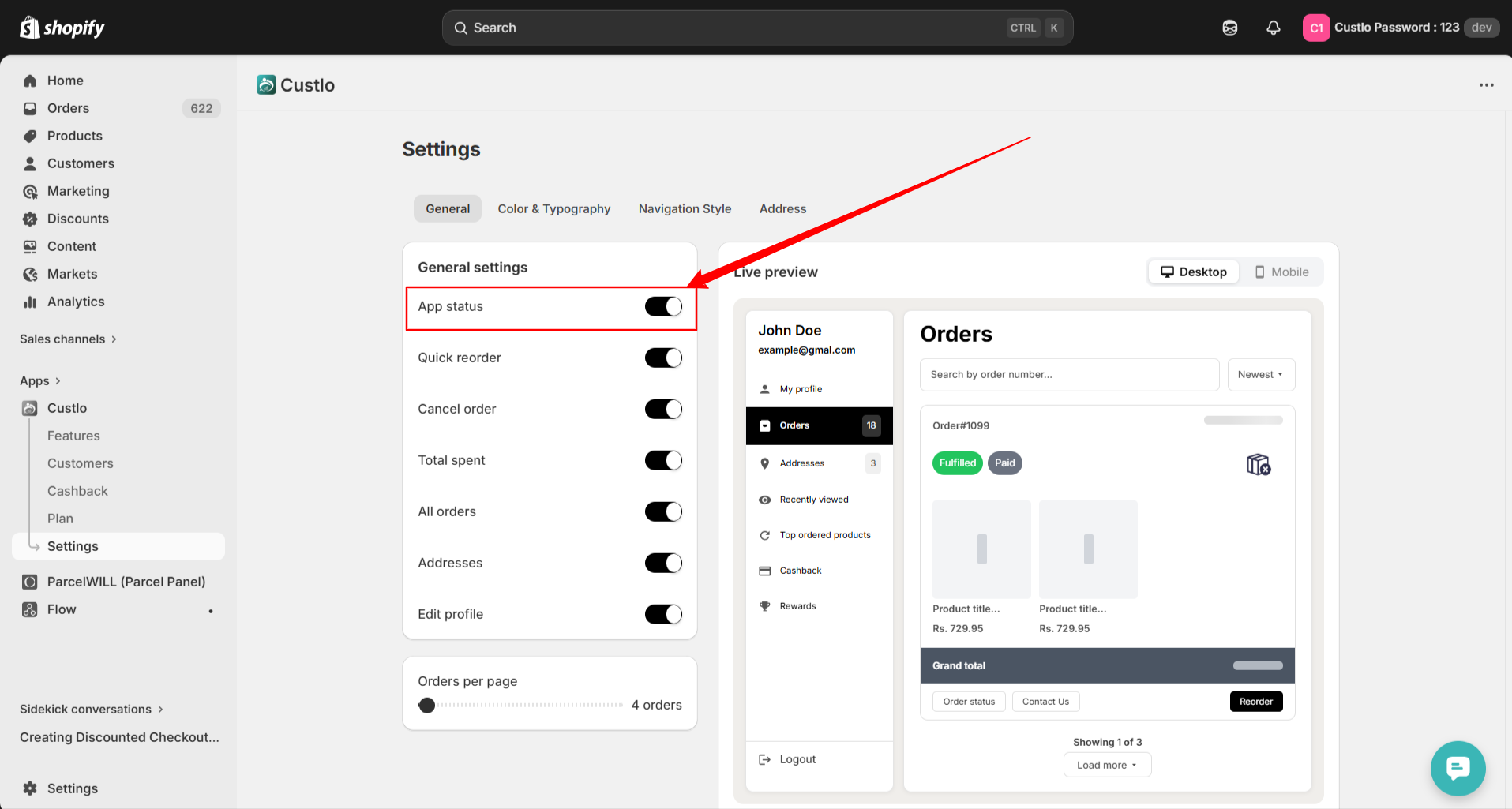Select the Navigation Style tab
Screen dimensions: 1512x809
tap(685, 208)
